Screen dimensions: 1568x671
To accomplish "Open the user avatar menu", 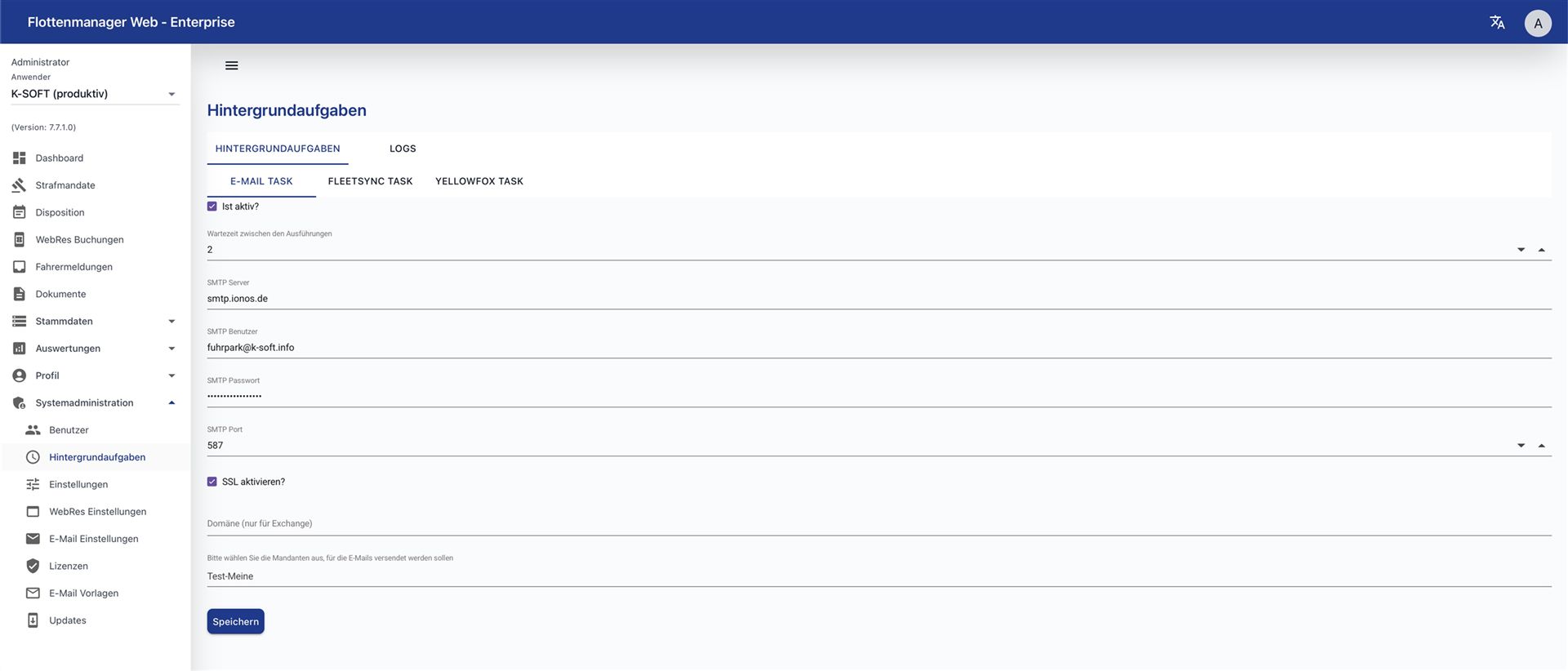I will (1538, 23).
